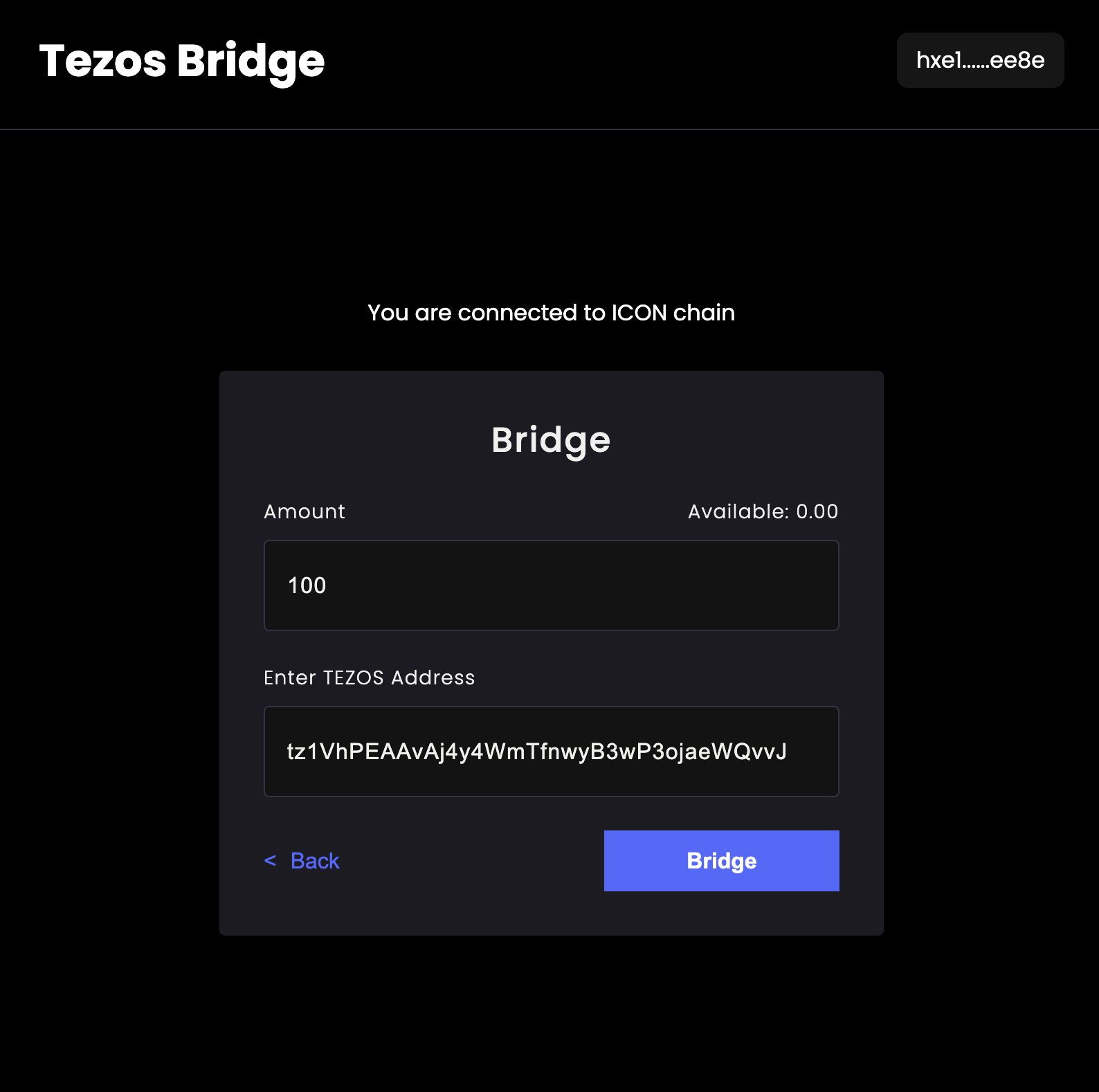Place cursor on the tz1VhPEAAv address text
This screenshot has width=1099, height=1092.
click(536, 752)
